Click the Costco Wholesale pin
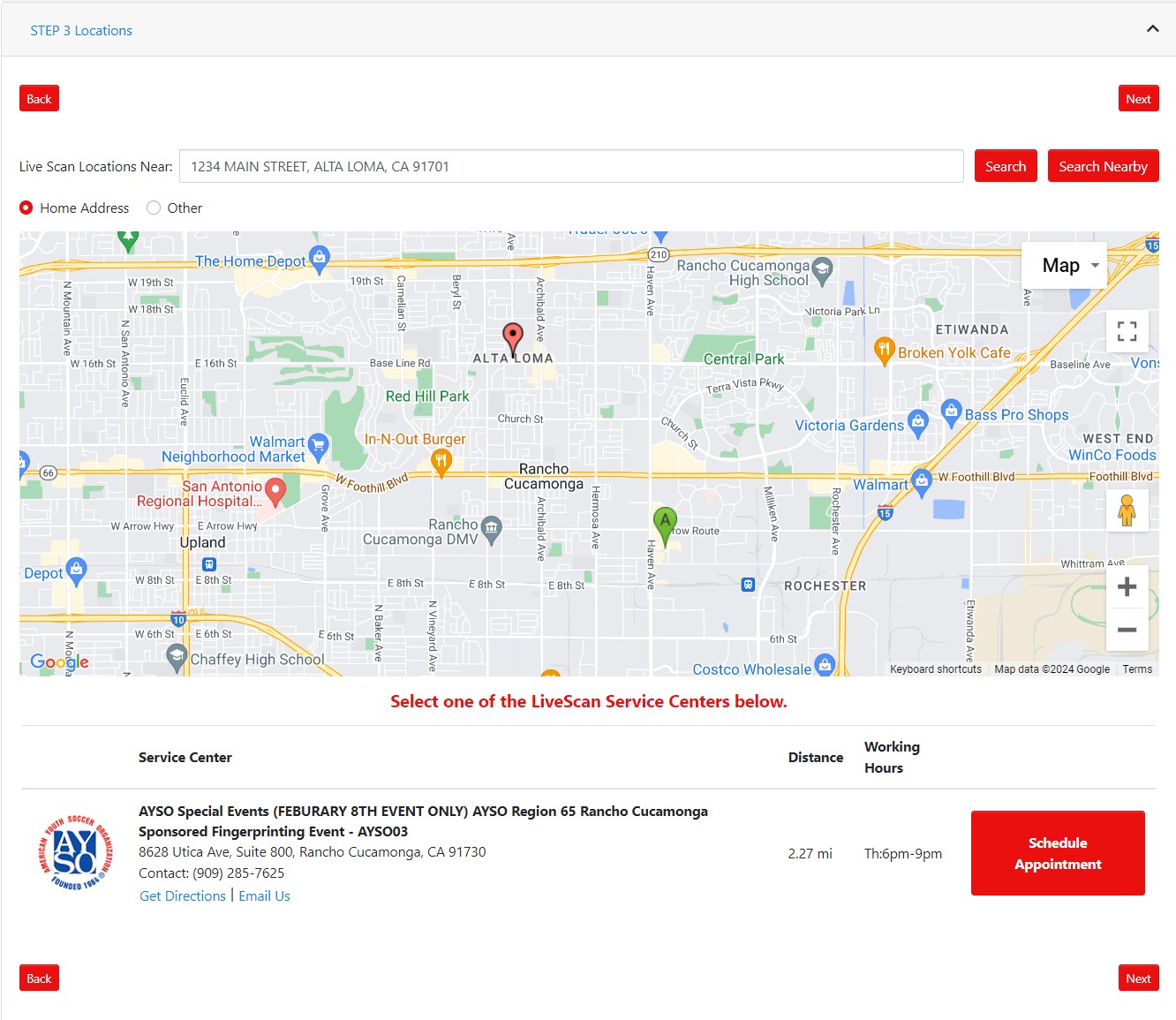Screen dimensions: 1176x1020 pos(825,665)
